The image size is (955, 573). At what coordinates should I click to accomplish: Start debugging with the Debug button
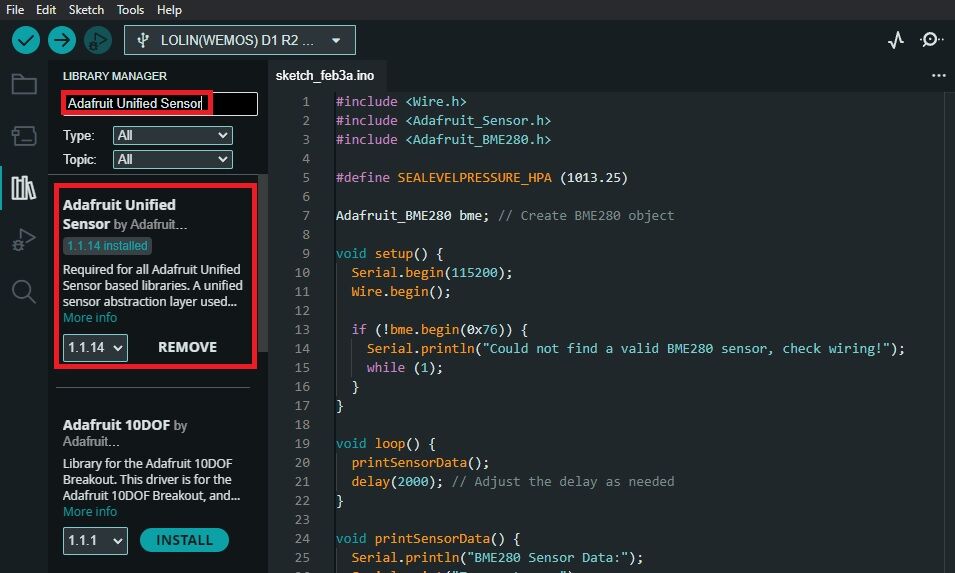(x=97, y=40)
